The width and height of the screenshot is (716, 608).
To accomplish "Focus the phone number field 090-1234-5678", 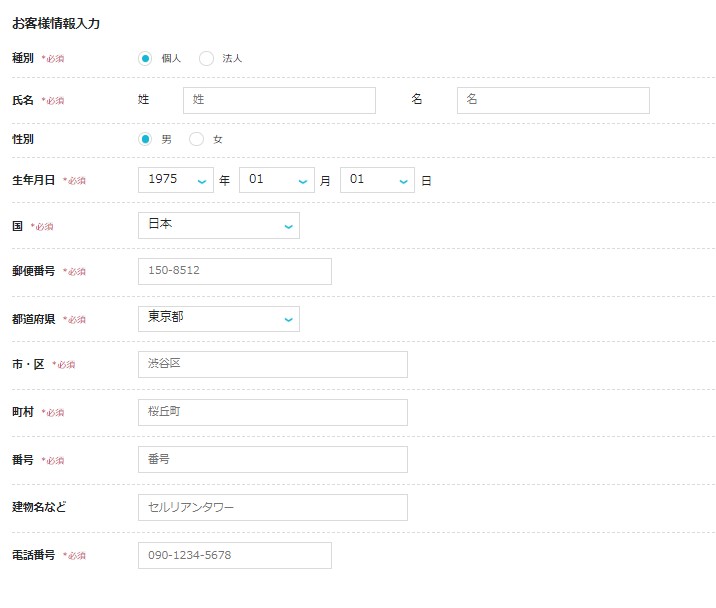I will [235, 555].
